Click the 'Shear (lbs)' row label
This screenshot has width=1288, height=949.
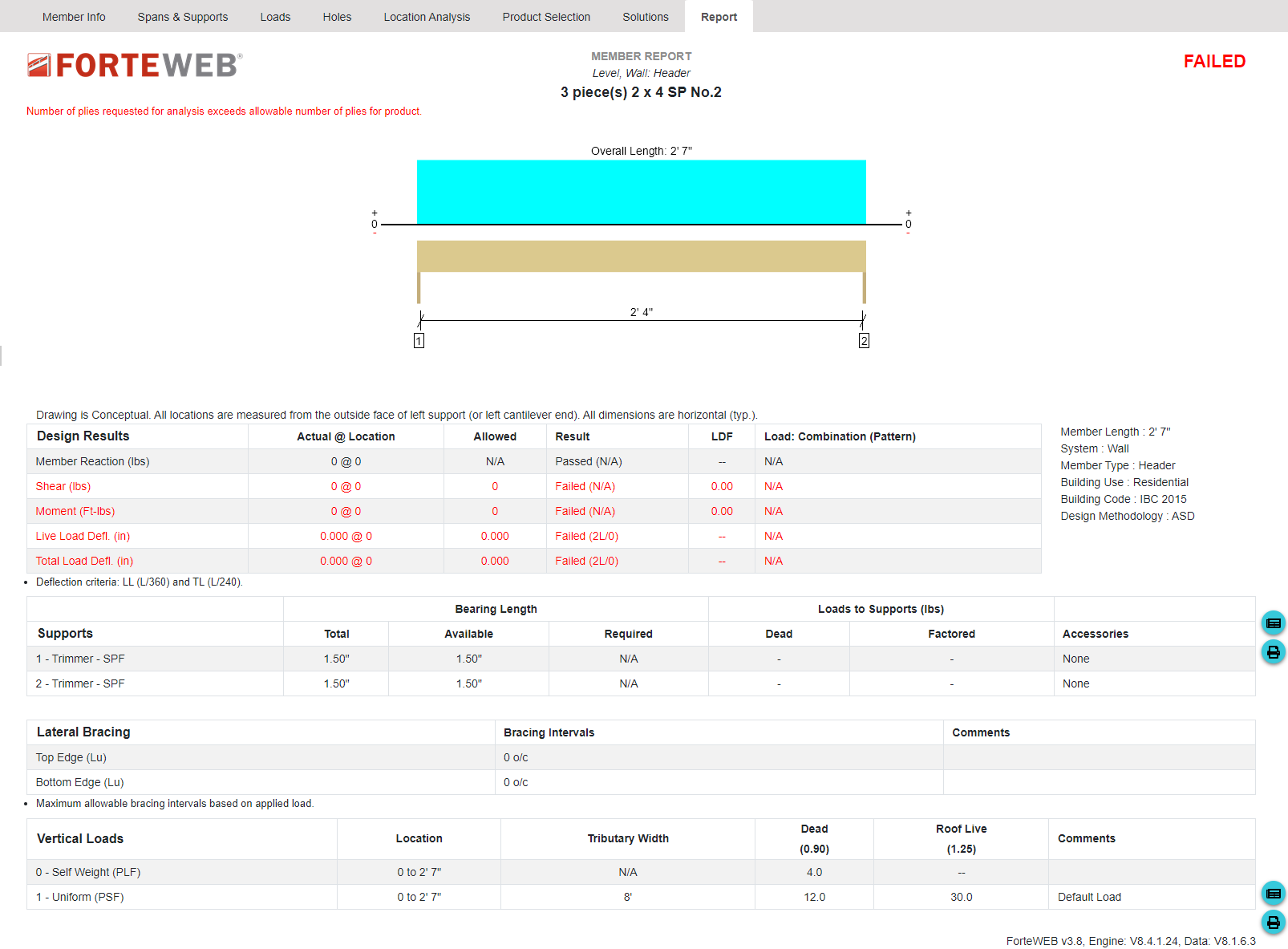tap(63, 486)
